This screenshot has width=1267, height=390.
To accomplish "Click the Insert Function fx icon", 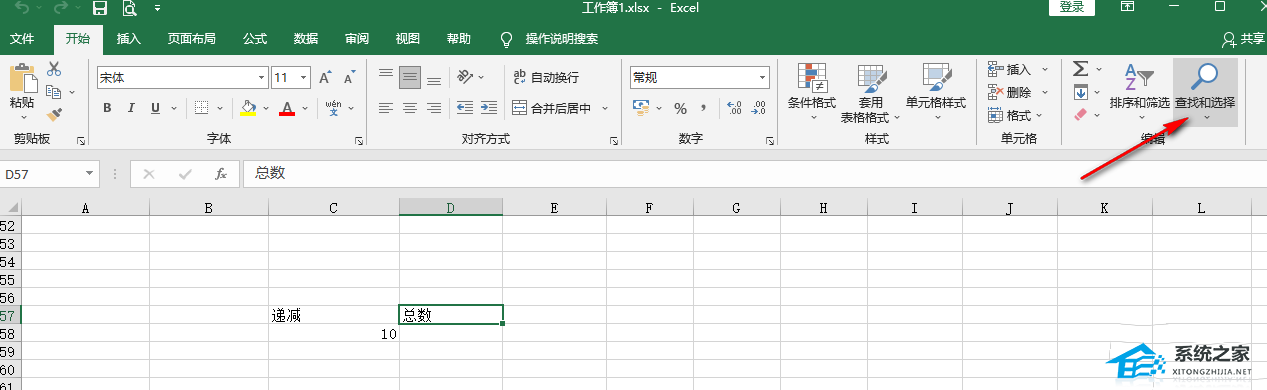I will click(x=221, y=174).
